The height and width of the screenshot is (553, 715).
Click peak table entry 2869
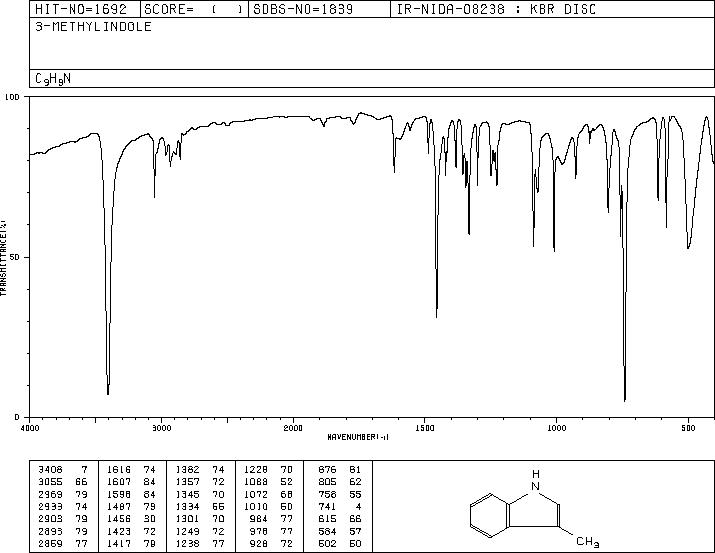50,543
